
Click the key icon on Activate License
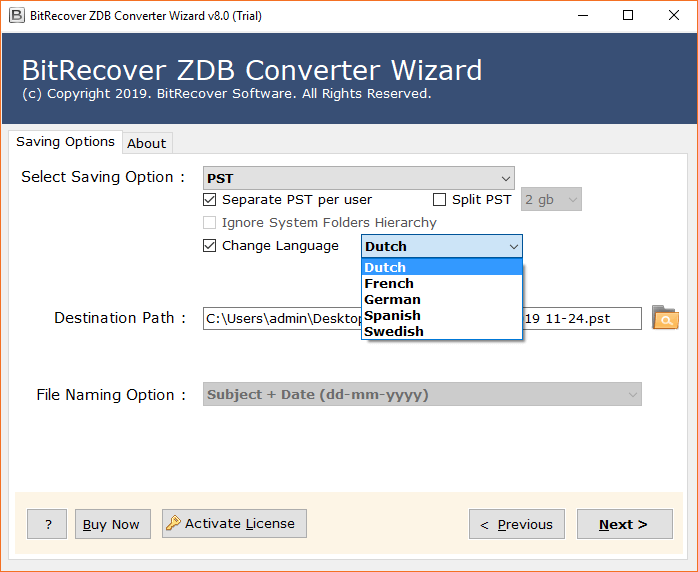173,523
